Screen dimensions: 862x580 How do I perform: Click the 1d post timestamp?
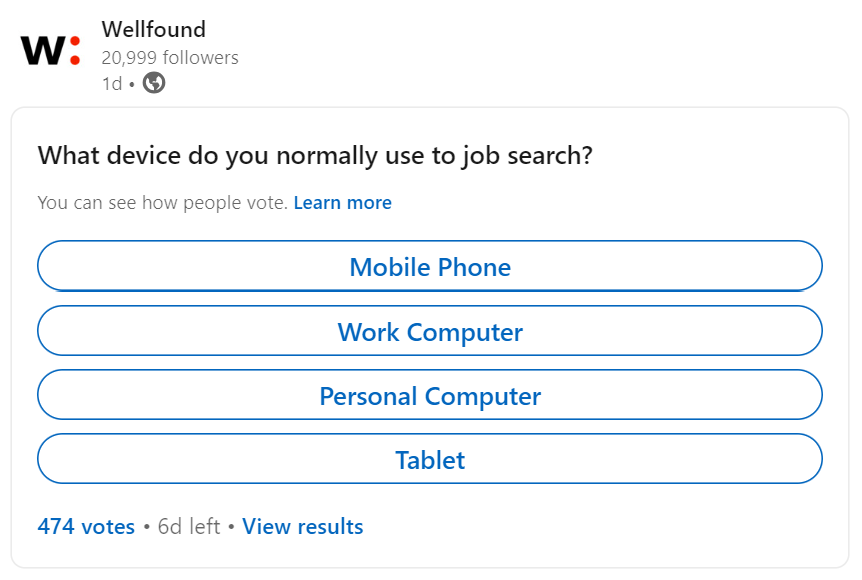(112, 84)
